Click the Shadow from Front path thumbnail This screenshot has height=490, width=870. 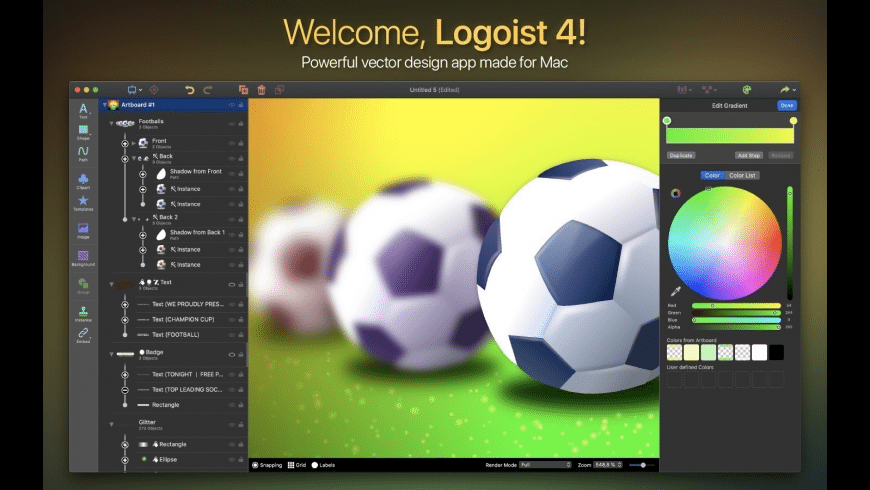161,174
